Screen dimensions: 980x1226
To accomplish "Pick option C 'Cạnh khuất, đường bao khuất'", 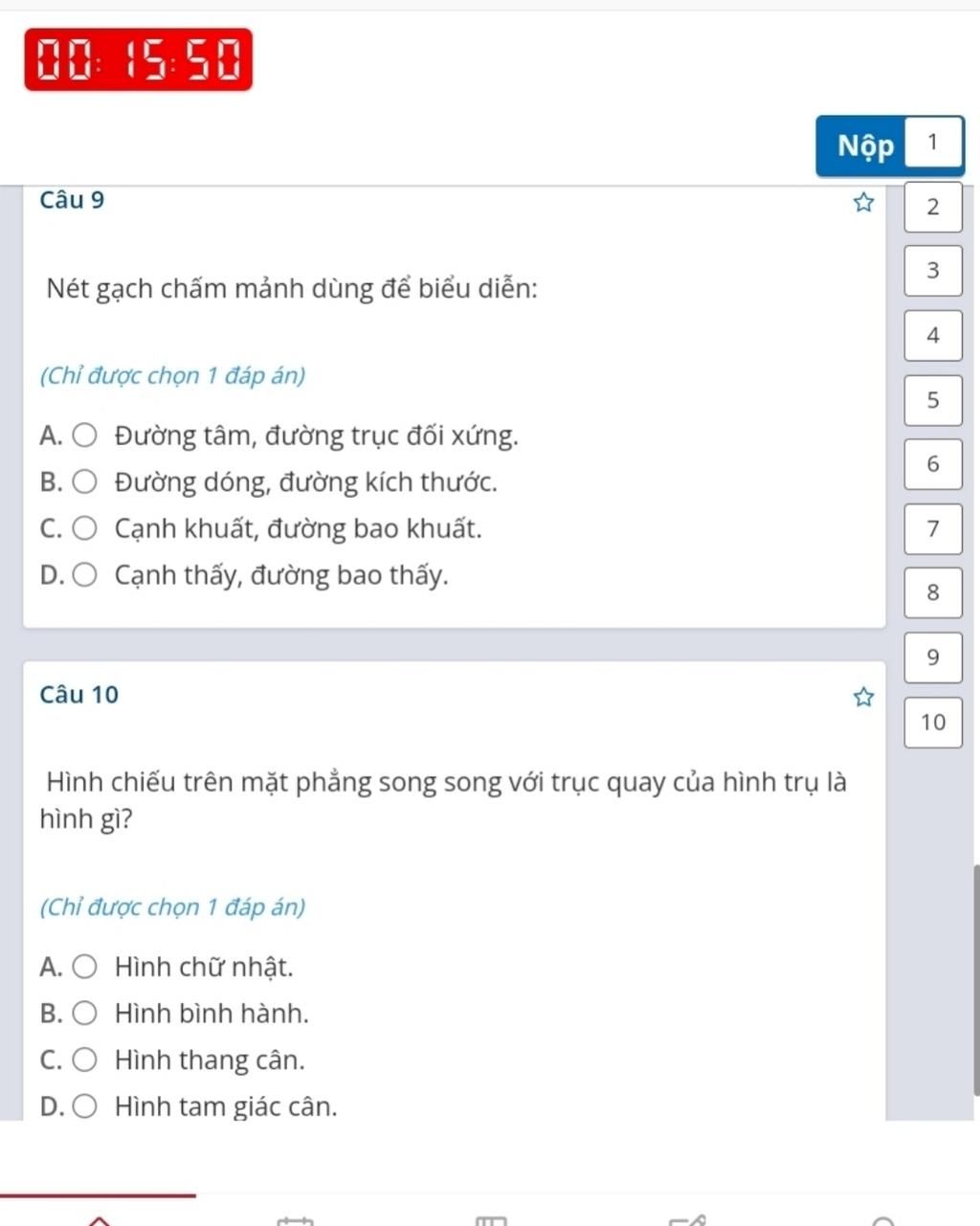I will (x=85, y=528).
